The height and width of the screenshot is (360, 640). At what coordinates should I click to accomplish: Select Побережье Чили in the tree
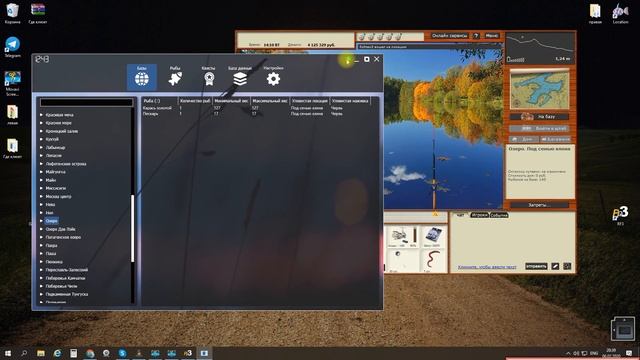click(61, 286)
